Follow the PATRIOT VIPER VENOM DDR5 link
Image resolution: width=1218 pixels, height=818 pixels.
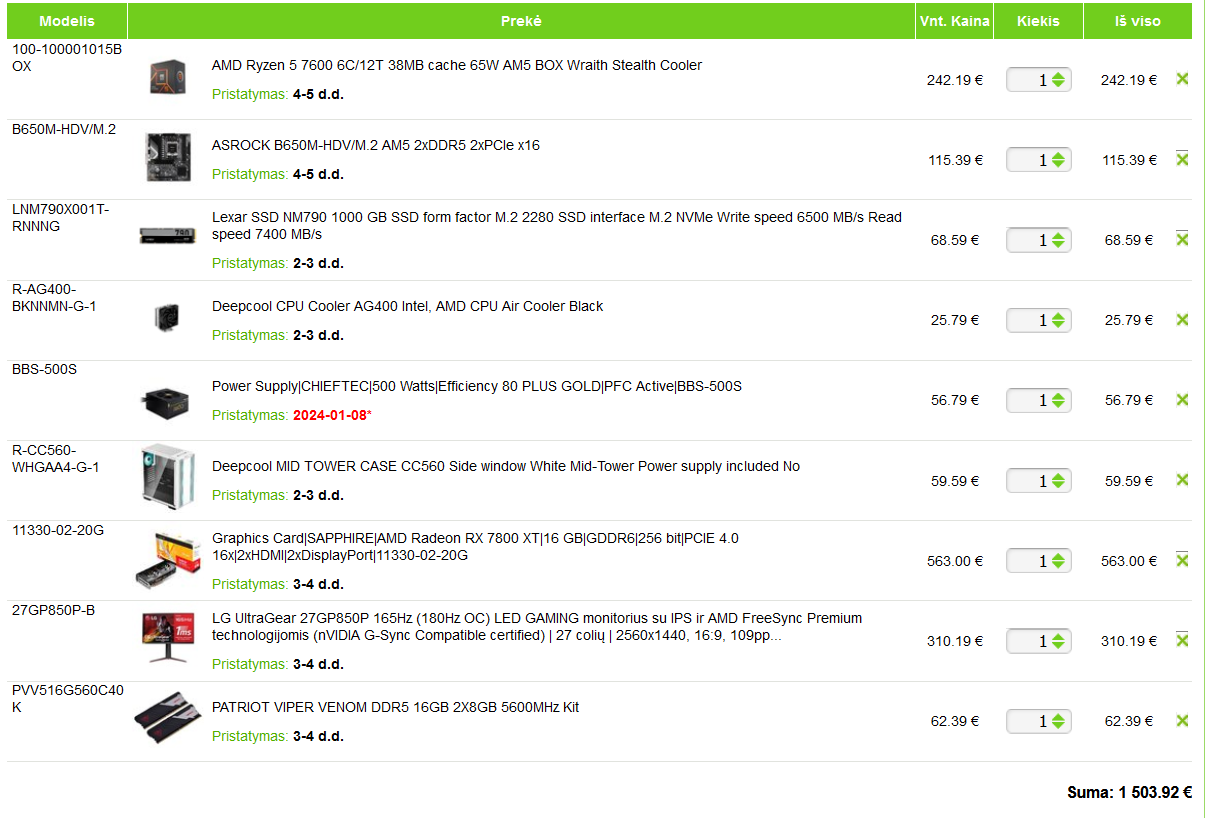(x=395, y=707)
